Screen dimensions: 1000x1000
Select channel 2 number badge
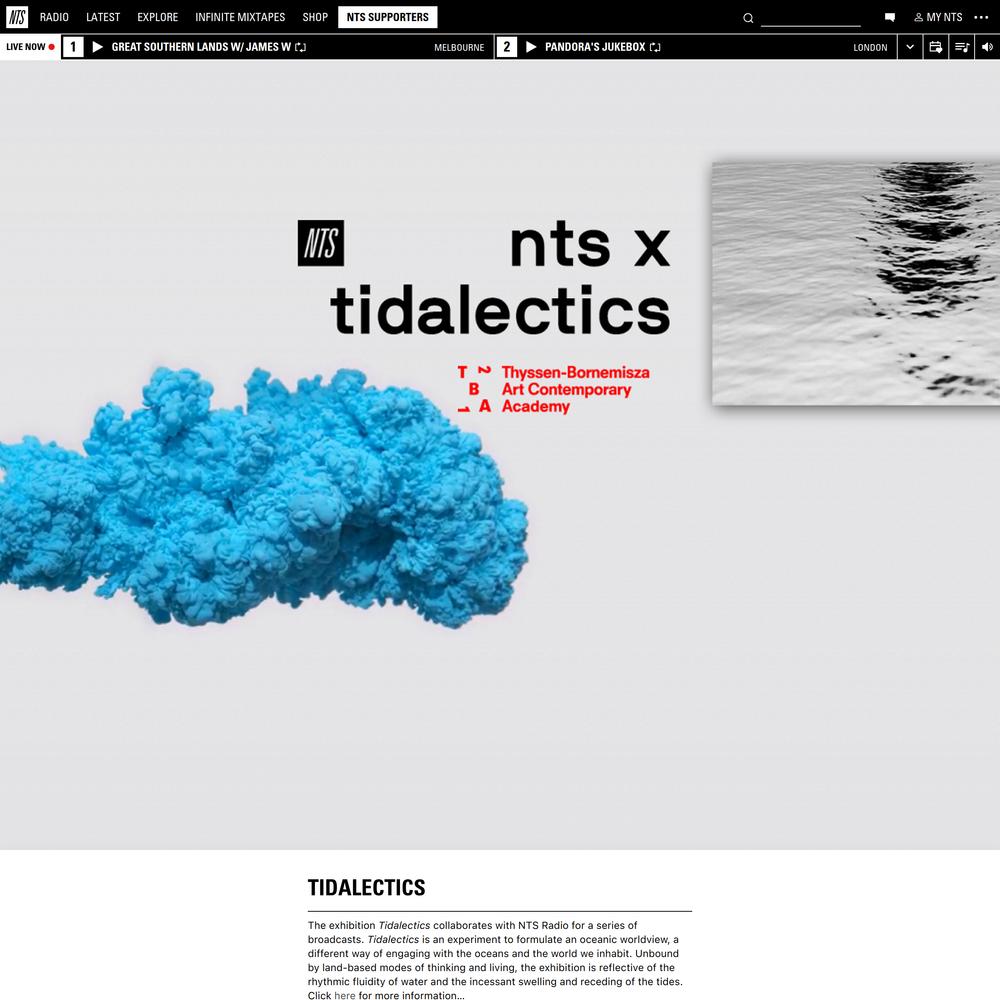506,47
